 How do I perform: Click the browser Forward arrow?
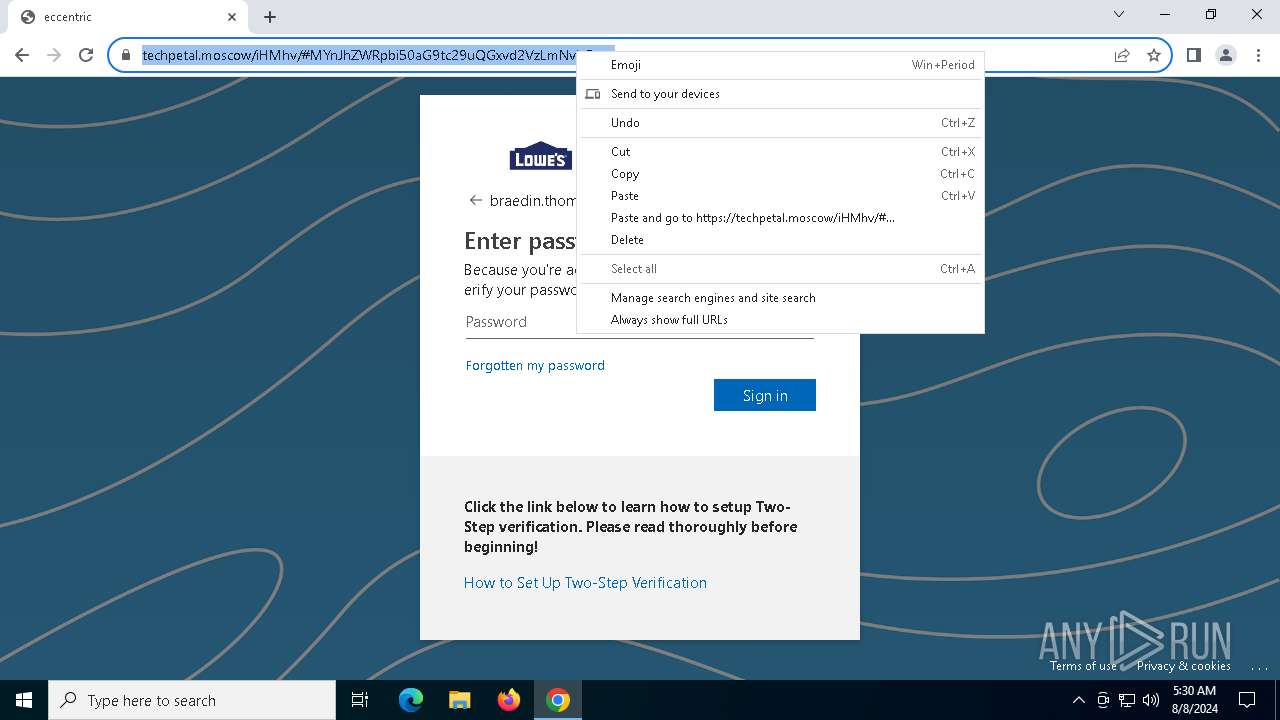pyautogui.click(x=54, y=56)
